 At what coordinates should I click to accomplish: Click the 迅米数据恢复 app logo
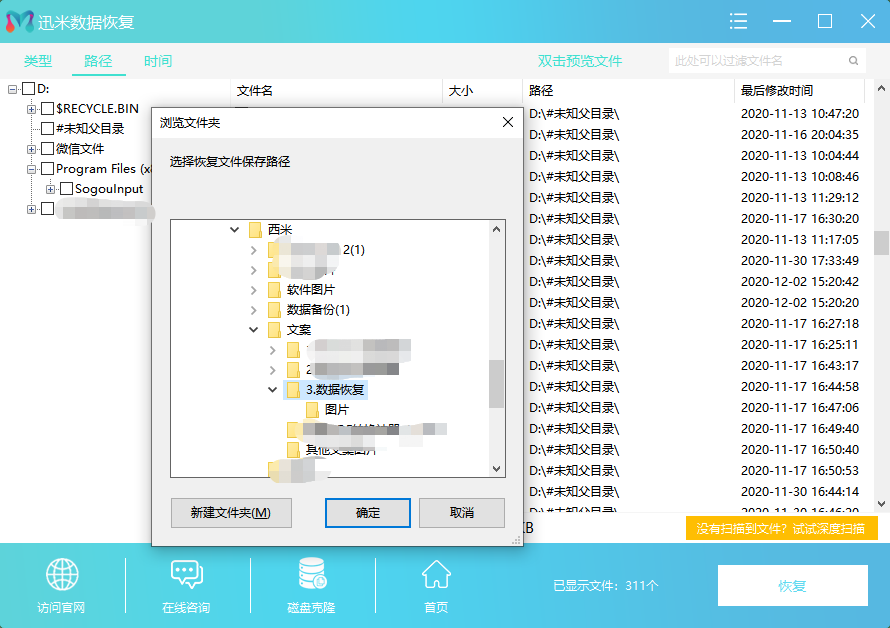tap(18, 21)
